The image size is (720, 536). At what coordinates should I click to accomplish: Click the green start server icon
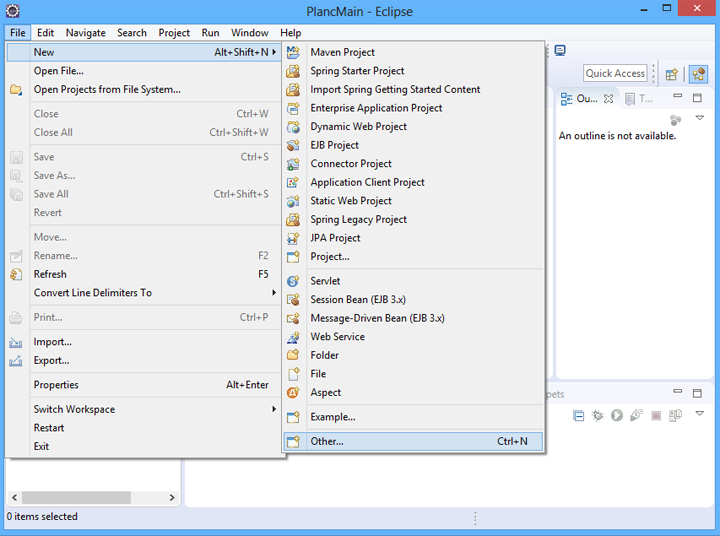pyautogui.click(x=617, y=415)
